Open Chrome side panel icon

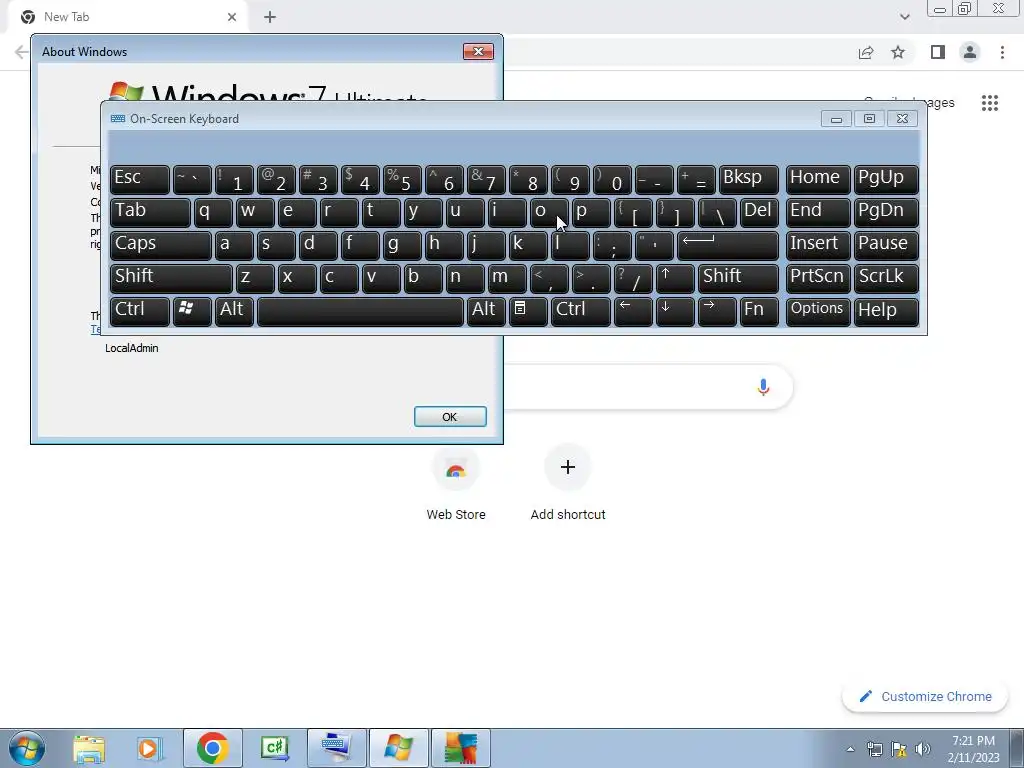pyautogui.click(x=938, y=52)
